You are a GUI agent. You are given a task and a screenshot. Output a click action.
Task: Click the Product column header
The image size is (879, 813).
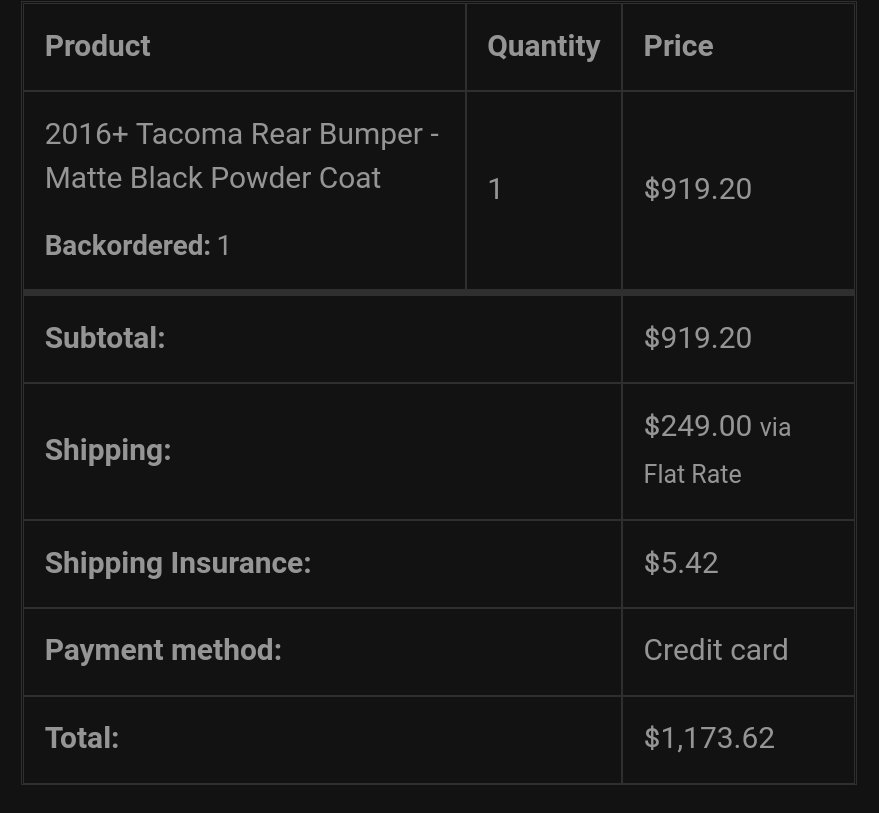point(98,46)
